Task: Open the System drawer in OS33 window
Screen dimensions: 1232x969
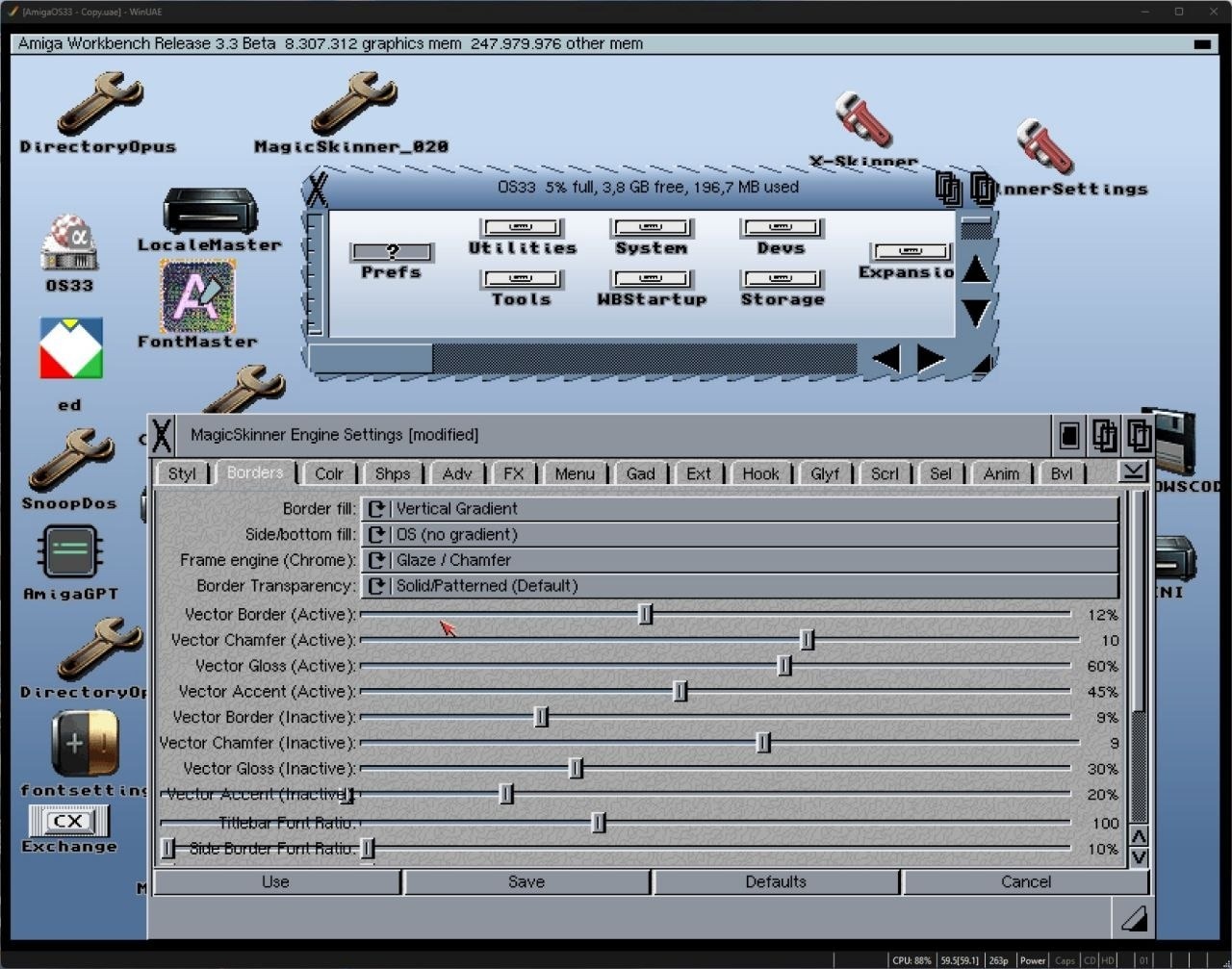Action: point(652,228)
